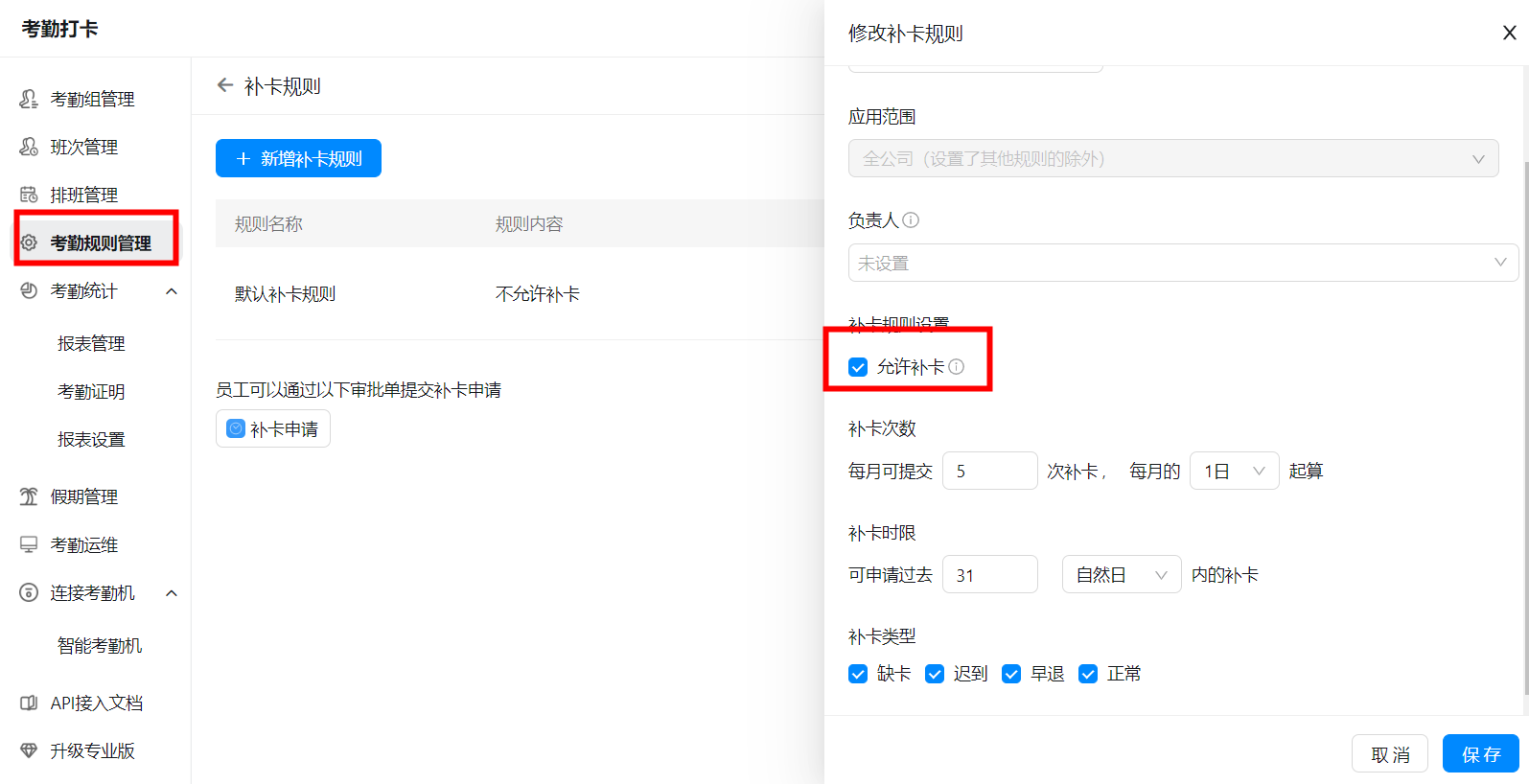Click the 补卡时限 input showing 31
This screenshot has height=784, width=1529.
[x=990, y=574]
